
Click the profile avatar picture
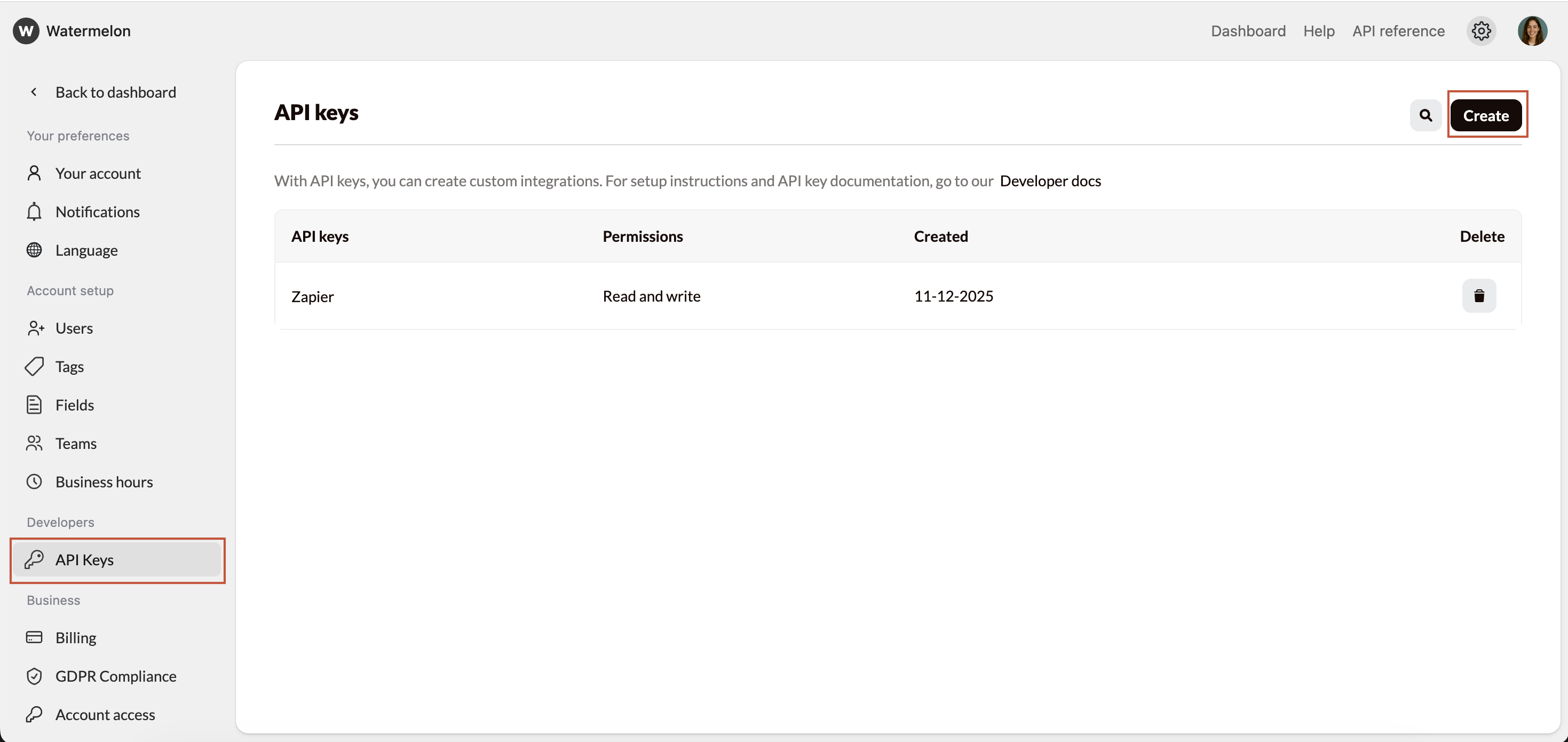pyautogui.click(x=1532, y=31)
